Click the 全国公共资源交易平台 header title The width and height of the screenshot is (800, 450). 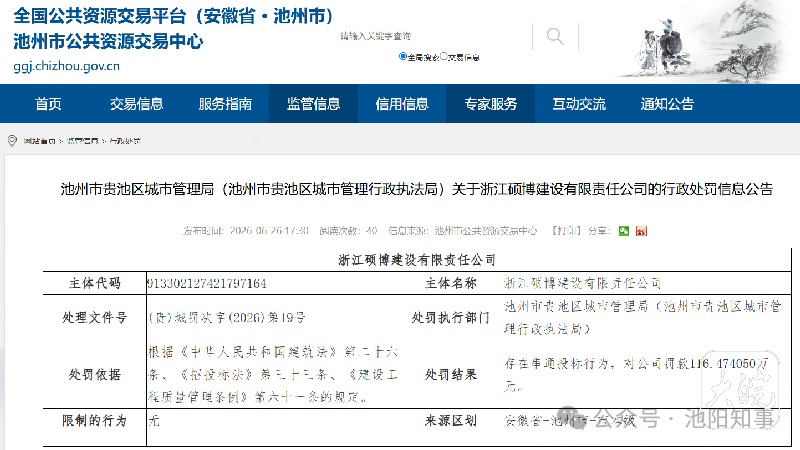173,16
